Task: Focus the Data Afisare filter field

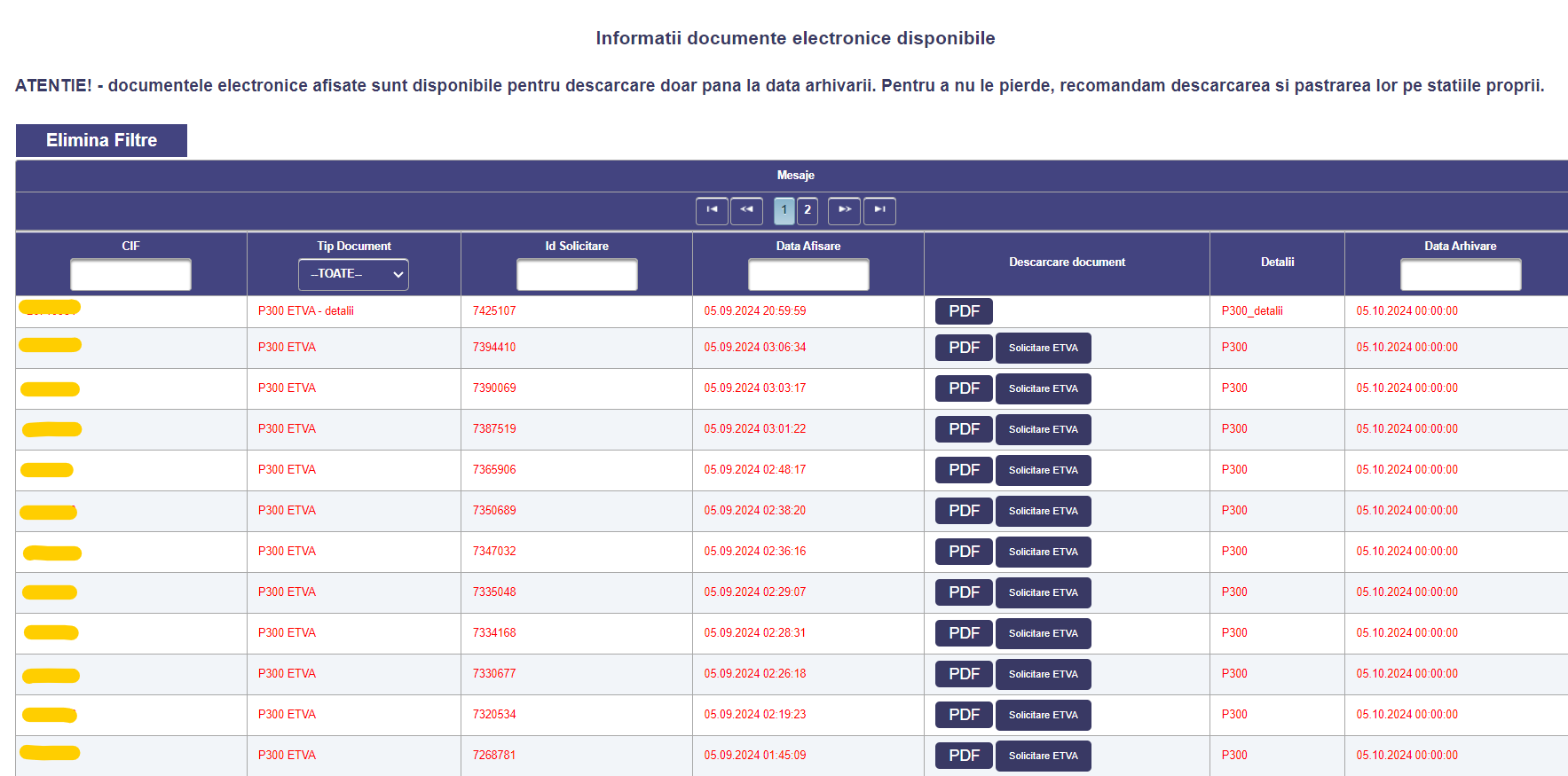Action: point(808,275)
